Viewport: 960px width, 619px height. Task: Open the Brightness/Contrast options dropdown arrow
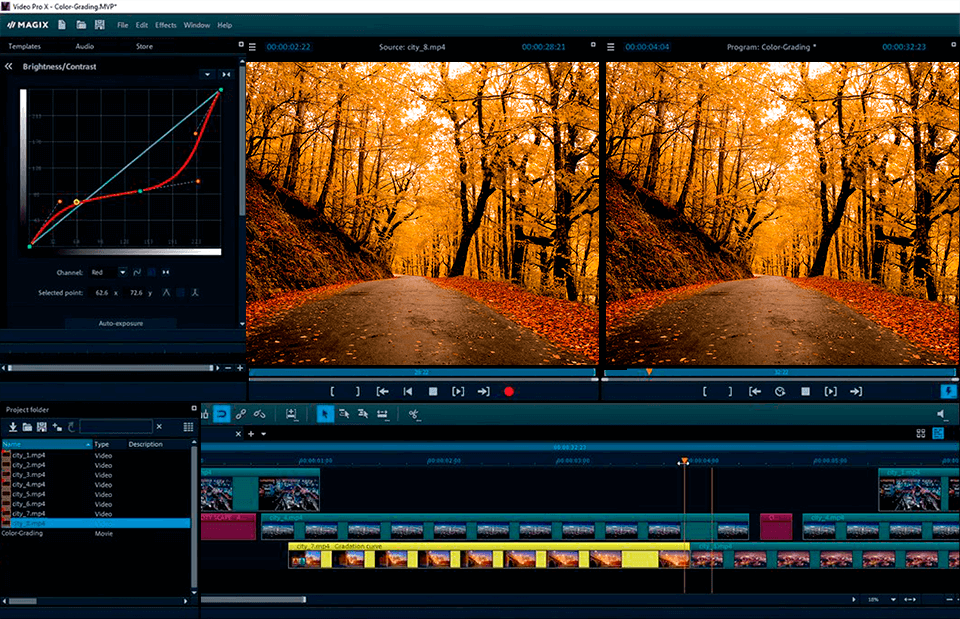pyautogui.click(x=207, y=74)
